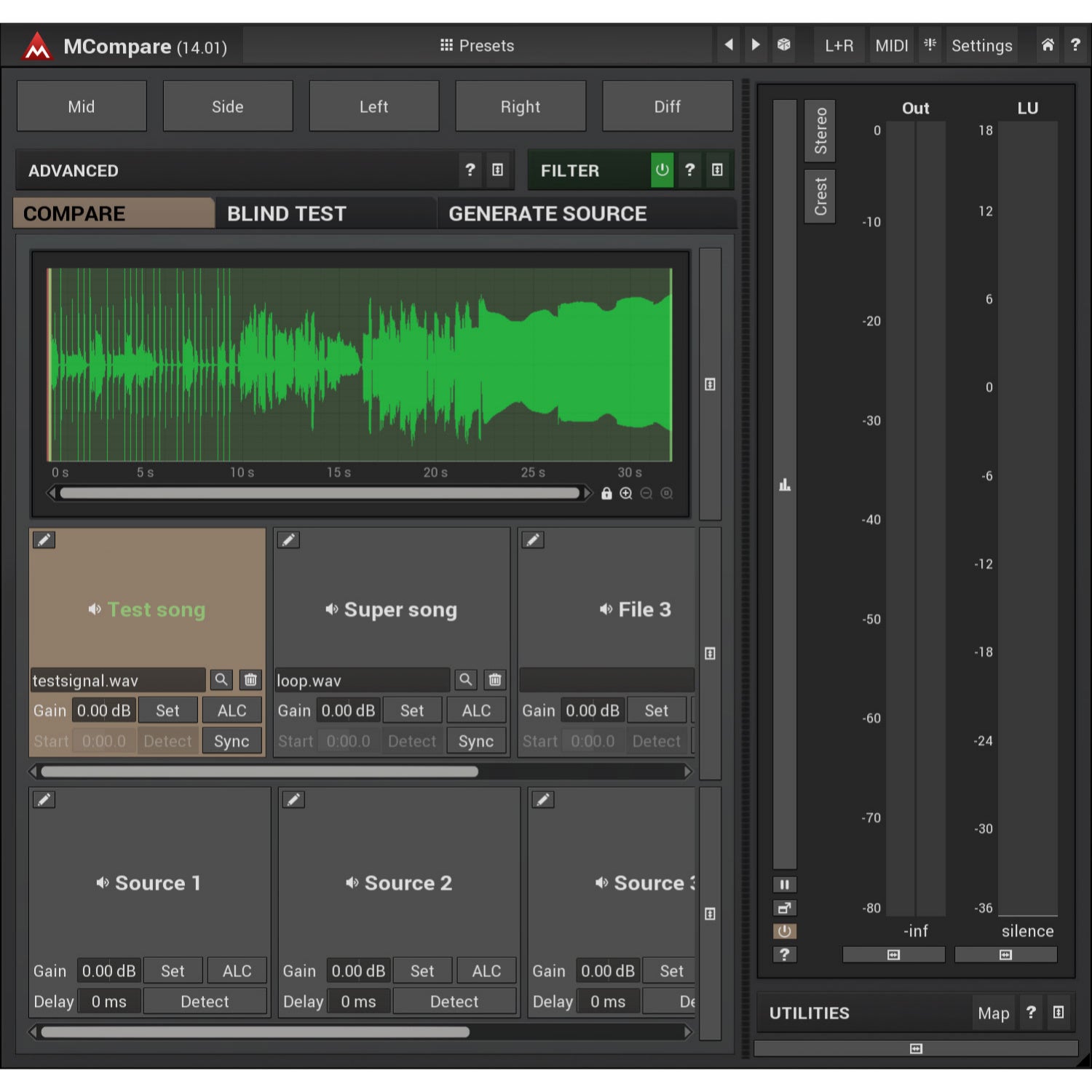Open help for the FILTER panel

[x=689, y=170]
